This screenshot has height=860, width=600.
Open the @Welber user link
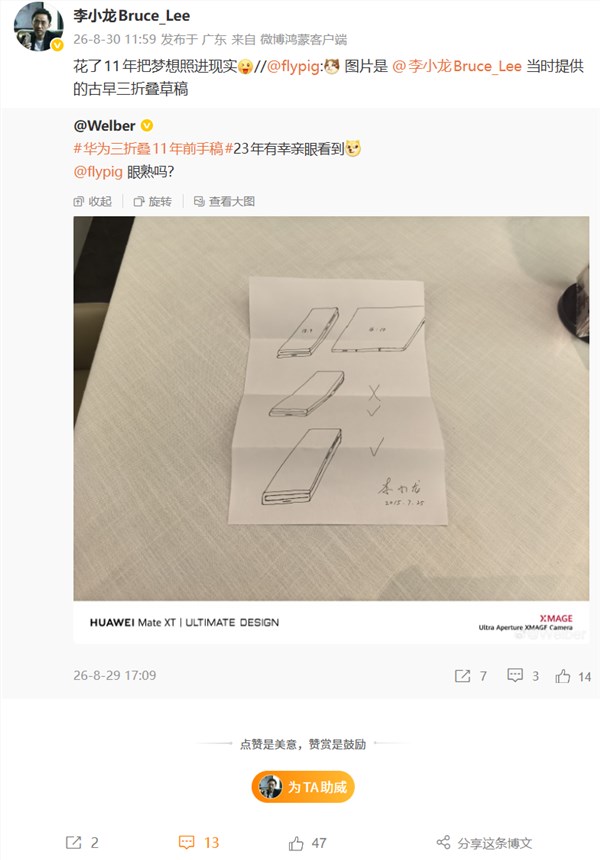pyautogui.click(x=104, y=126)
